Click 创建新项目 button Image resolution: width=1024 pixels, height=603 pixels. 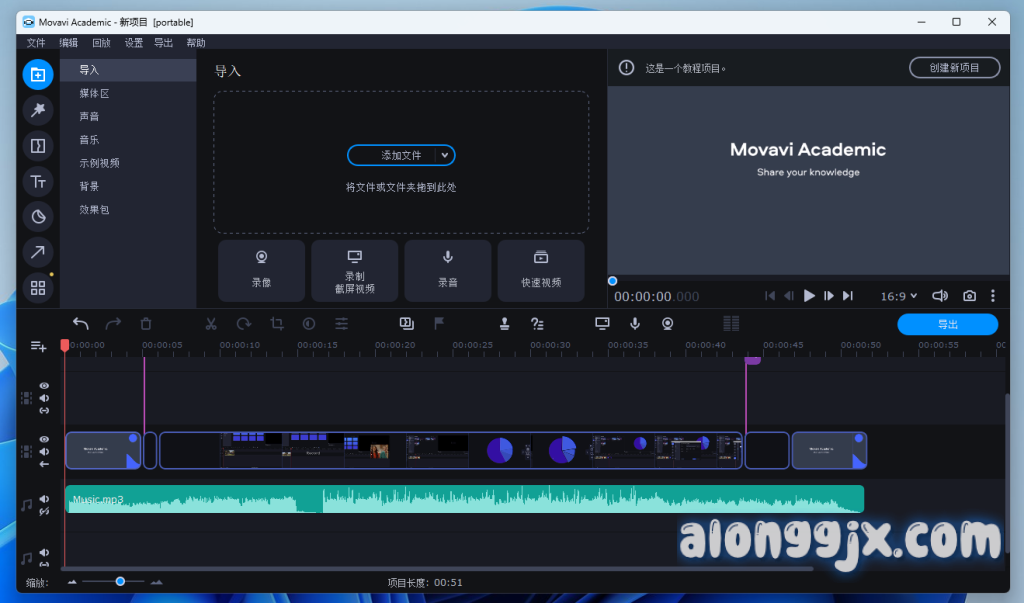(x=954, y=68)
